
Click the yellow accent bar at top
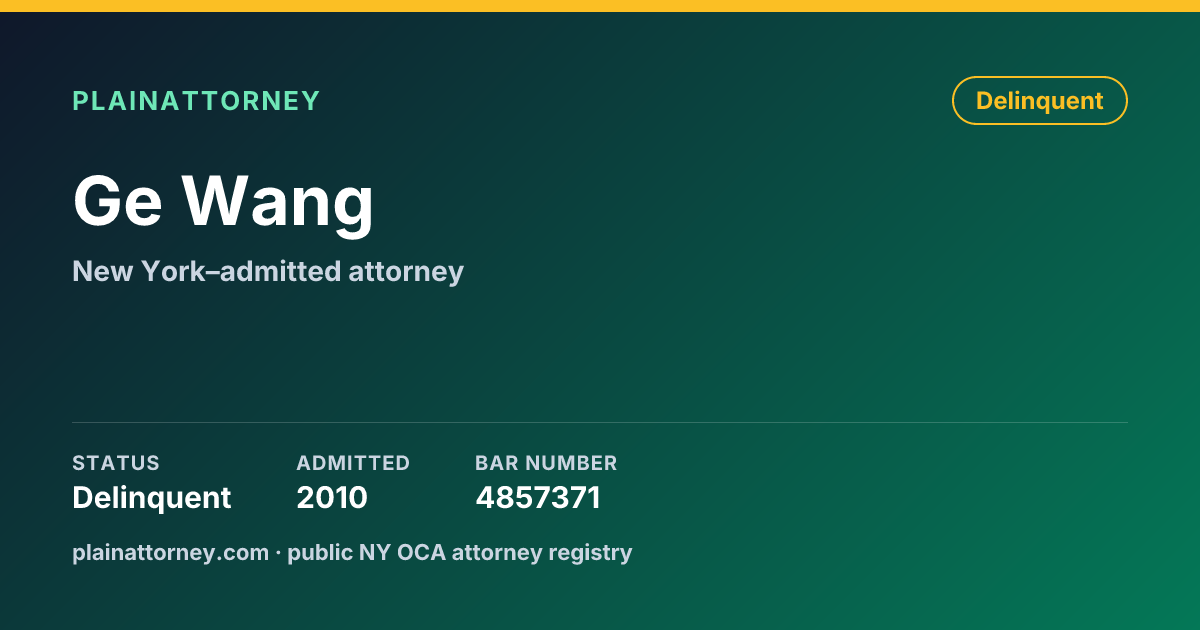600,6
